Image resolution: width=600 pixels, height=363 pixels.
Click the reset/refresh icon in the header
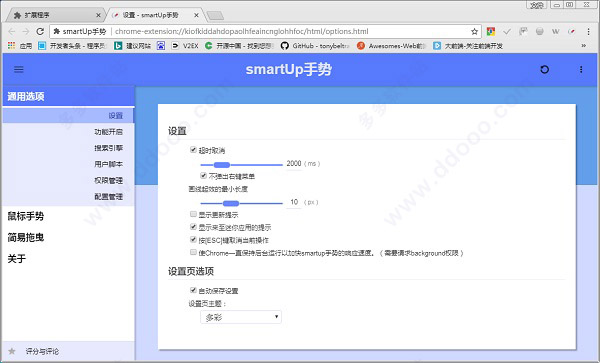coord(544,69)
